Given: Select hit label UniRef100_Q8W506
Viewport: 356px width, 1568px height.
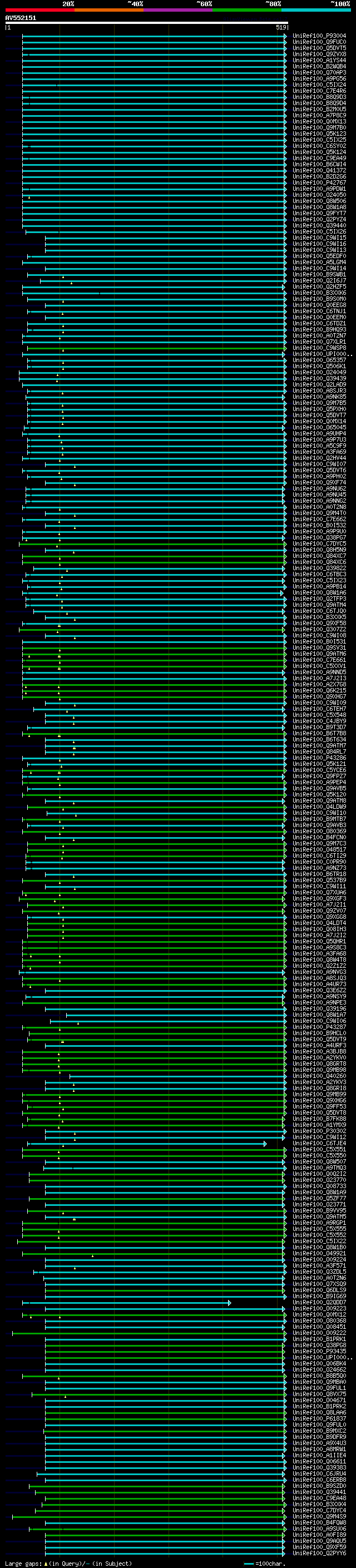Looking at the screenshot, I should point(319,201).
